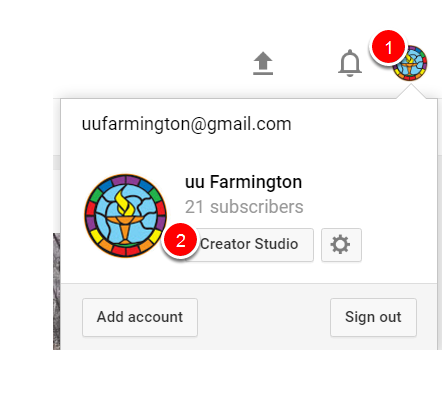
Task: Open the notifications bell
Action: click(x=350, y=63)
